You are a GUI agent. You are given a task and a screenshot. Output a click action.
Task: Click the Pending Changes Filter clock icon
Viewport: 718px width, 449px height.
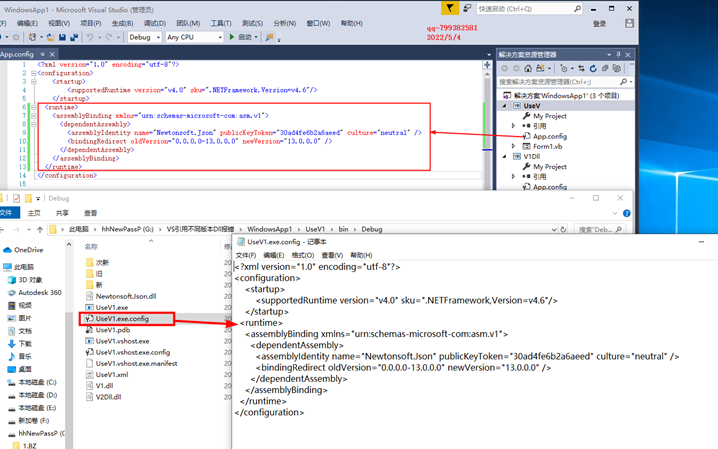tap(564, 68)
